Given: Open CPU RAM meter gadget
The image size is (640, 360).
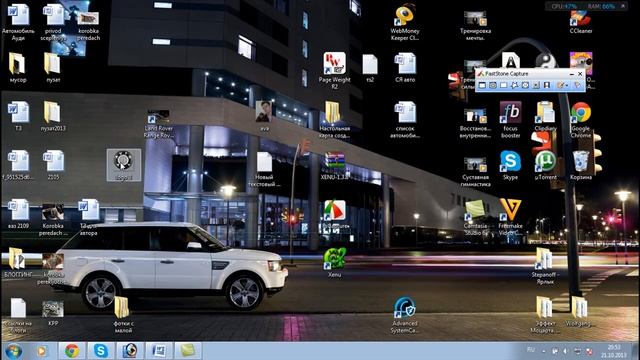Looking at the screenshot, I should click(587, 6).
